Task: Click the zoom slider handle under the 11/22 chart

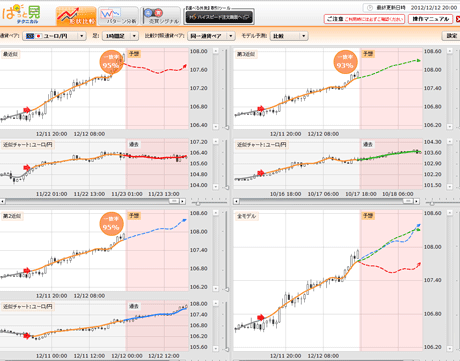Action: click(x=198, y=203)
